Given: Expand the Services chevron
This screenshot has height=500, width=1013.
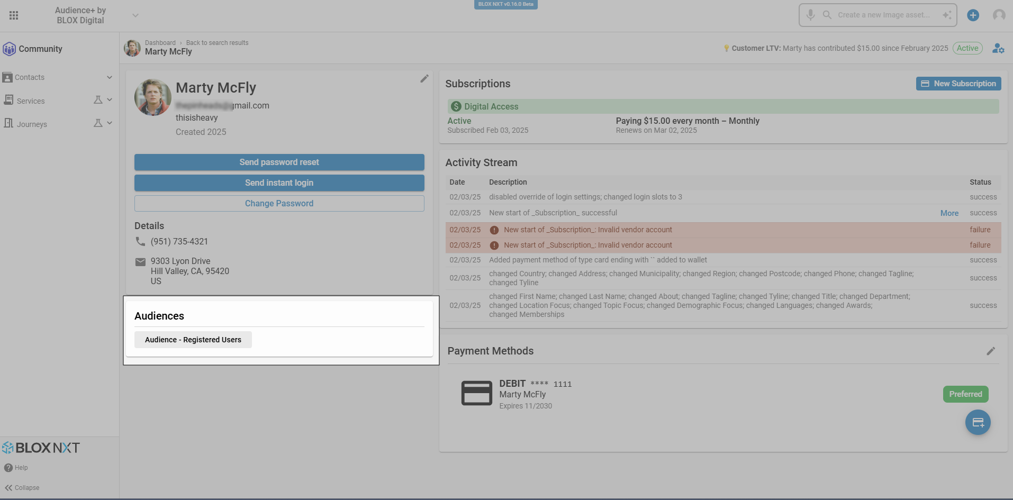Looking at the screenshot, I should pos(109,100).
